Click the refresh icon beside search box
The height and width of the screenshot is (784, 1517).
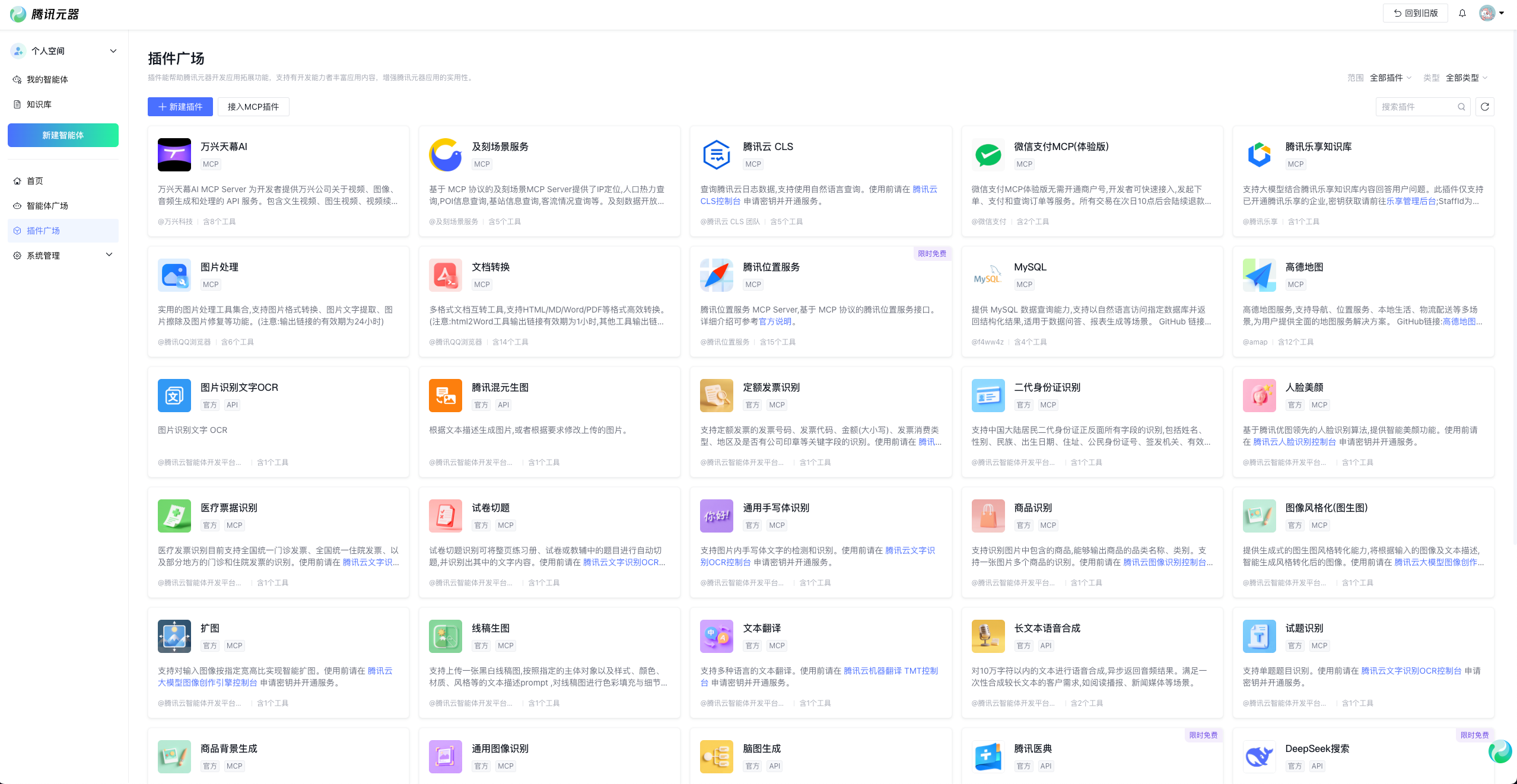click(x=1484, y=107)
